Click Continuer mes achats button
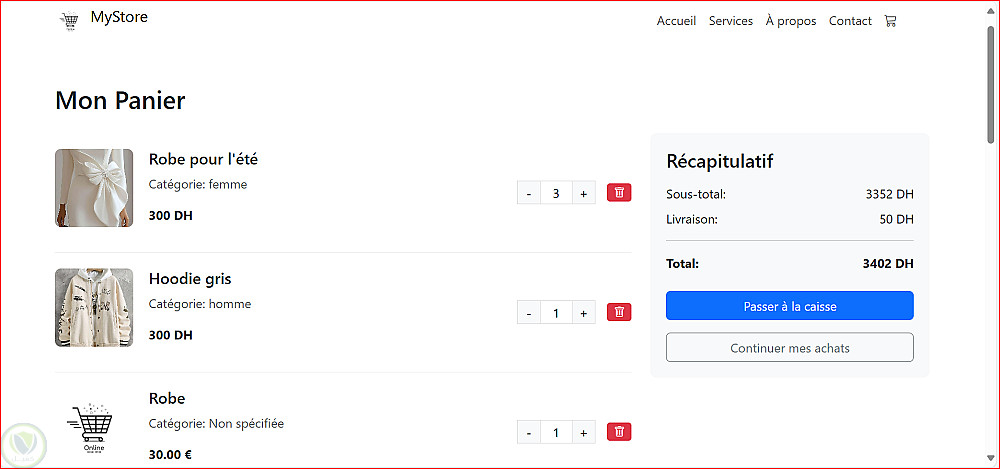1000x469 pixels. (789, 348)
